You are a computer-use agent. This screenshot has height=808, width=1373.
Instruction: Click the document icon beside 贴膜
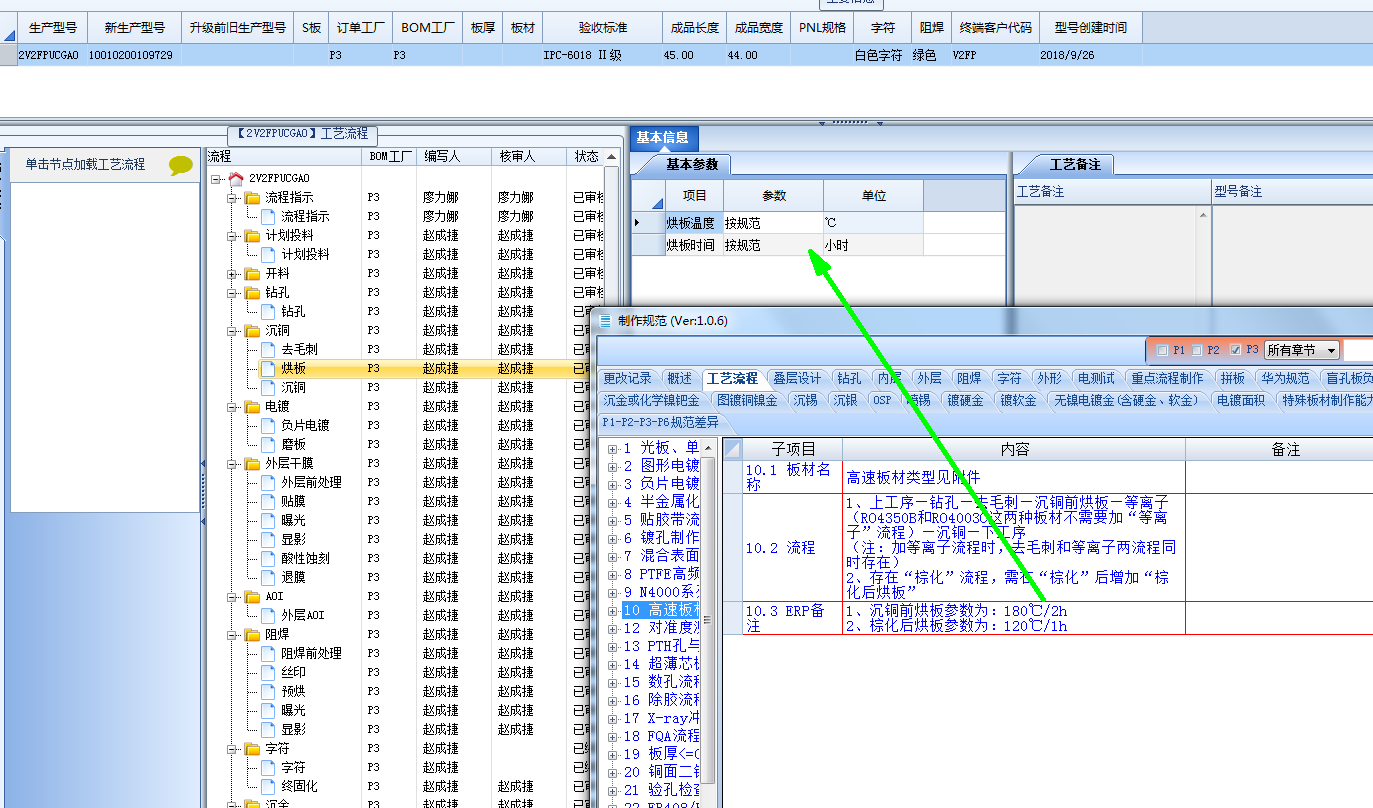pyautogui.click(x=268, y=501)
